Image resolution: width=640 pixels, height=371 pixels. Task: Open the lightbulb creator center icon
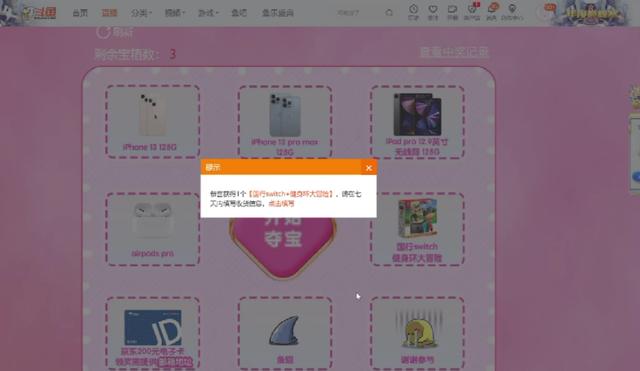point(512,12)
